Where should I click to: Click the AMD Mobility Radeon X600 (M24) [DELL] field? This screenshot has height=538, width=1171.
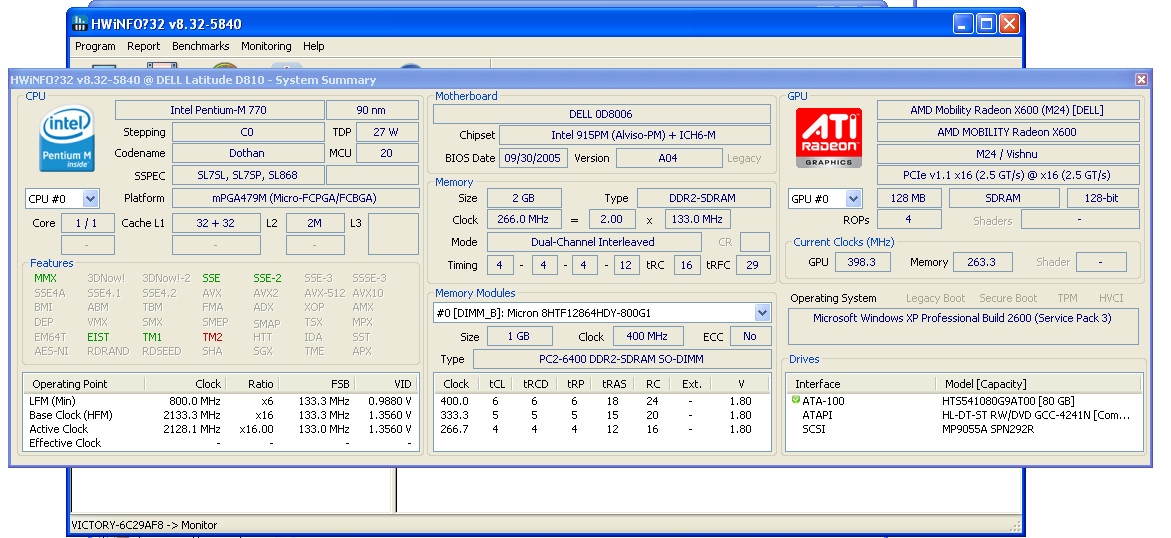click(x=1008, y=110)
